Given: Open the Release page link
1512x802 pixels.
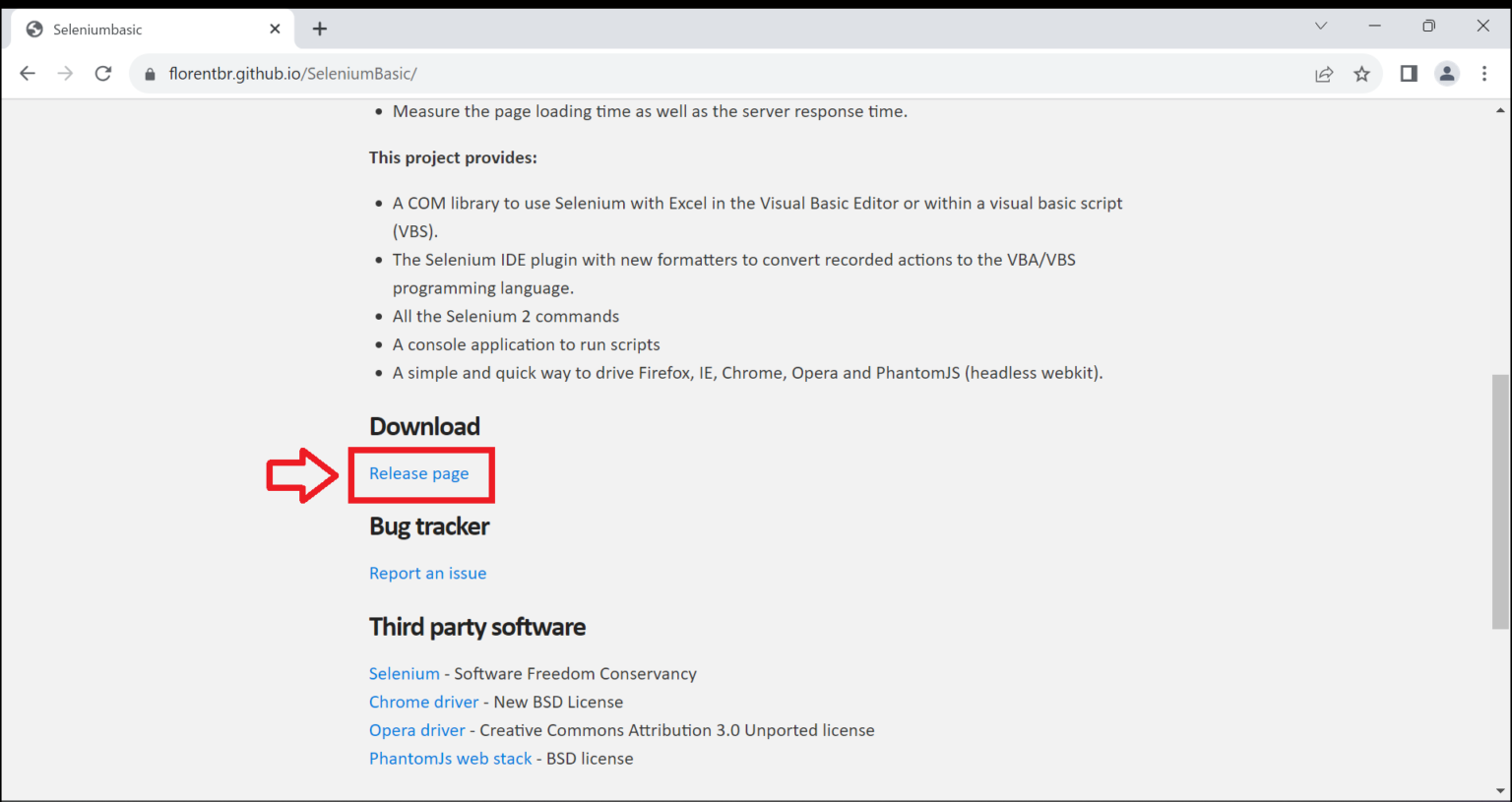Looking at the screenshot, I should click(x=418, y=473).
